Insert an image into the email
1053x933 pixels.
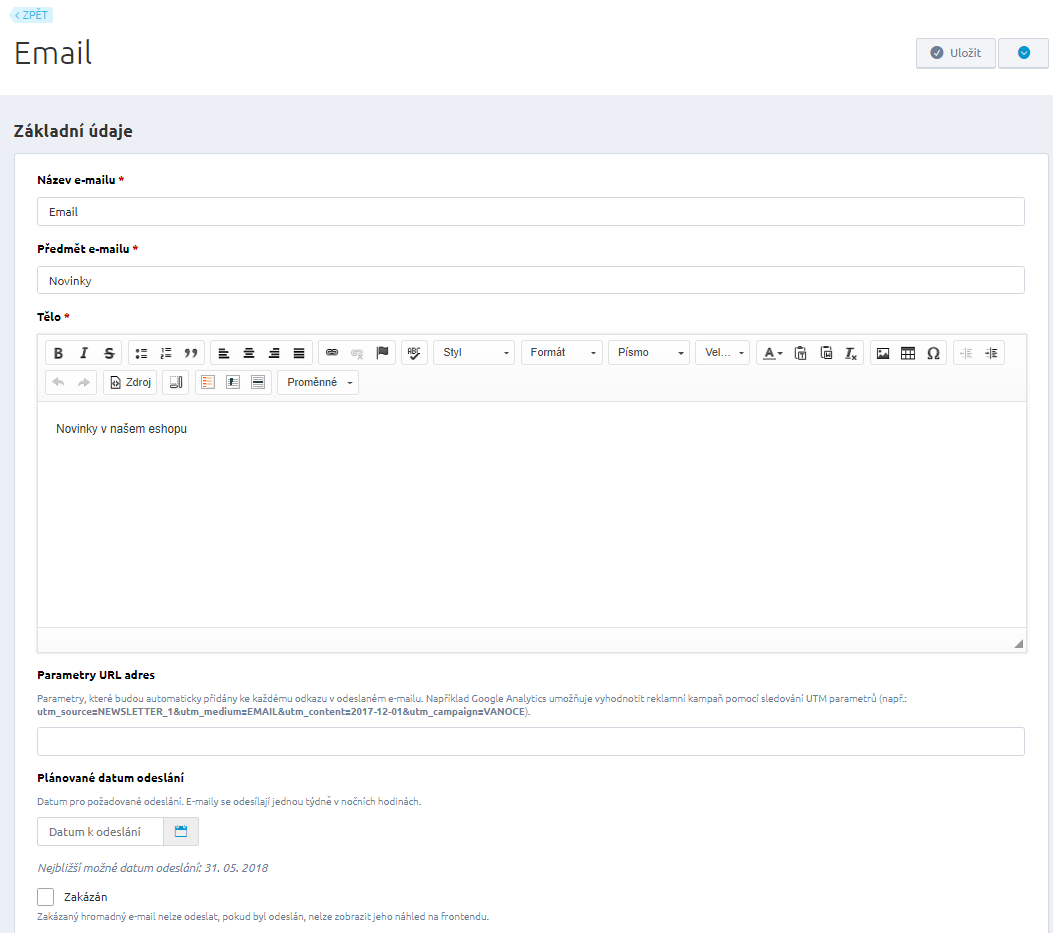pyautogui.click(x=883, y=353)
